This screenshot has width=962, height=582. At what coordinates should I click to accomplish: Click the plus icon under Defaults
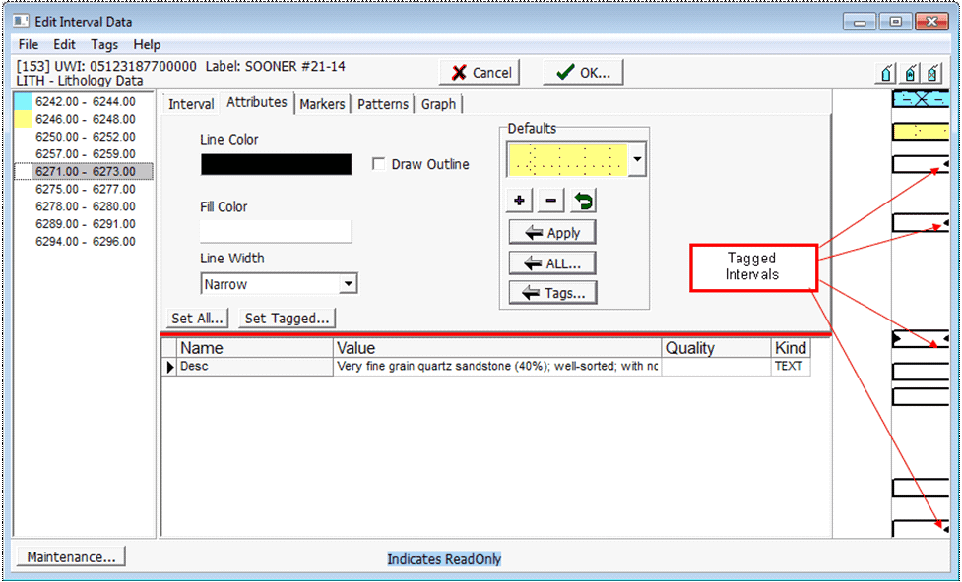pyautogui.click(x=519, y=201)
